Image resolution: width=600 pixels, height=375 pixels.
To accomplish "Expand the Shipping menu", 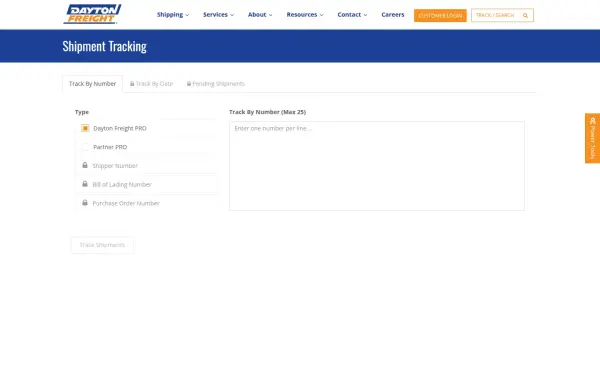I will [x=173, y=15].
